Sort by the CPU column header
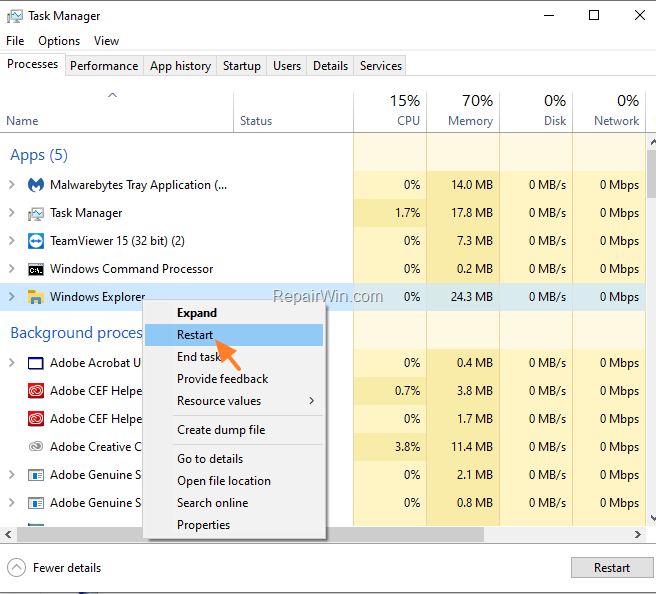The image size is (656, 594). click(x=390, y=112)
